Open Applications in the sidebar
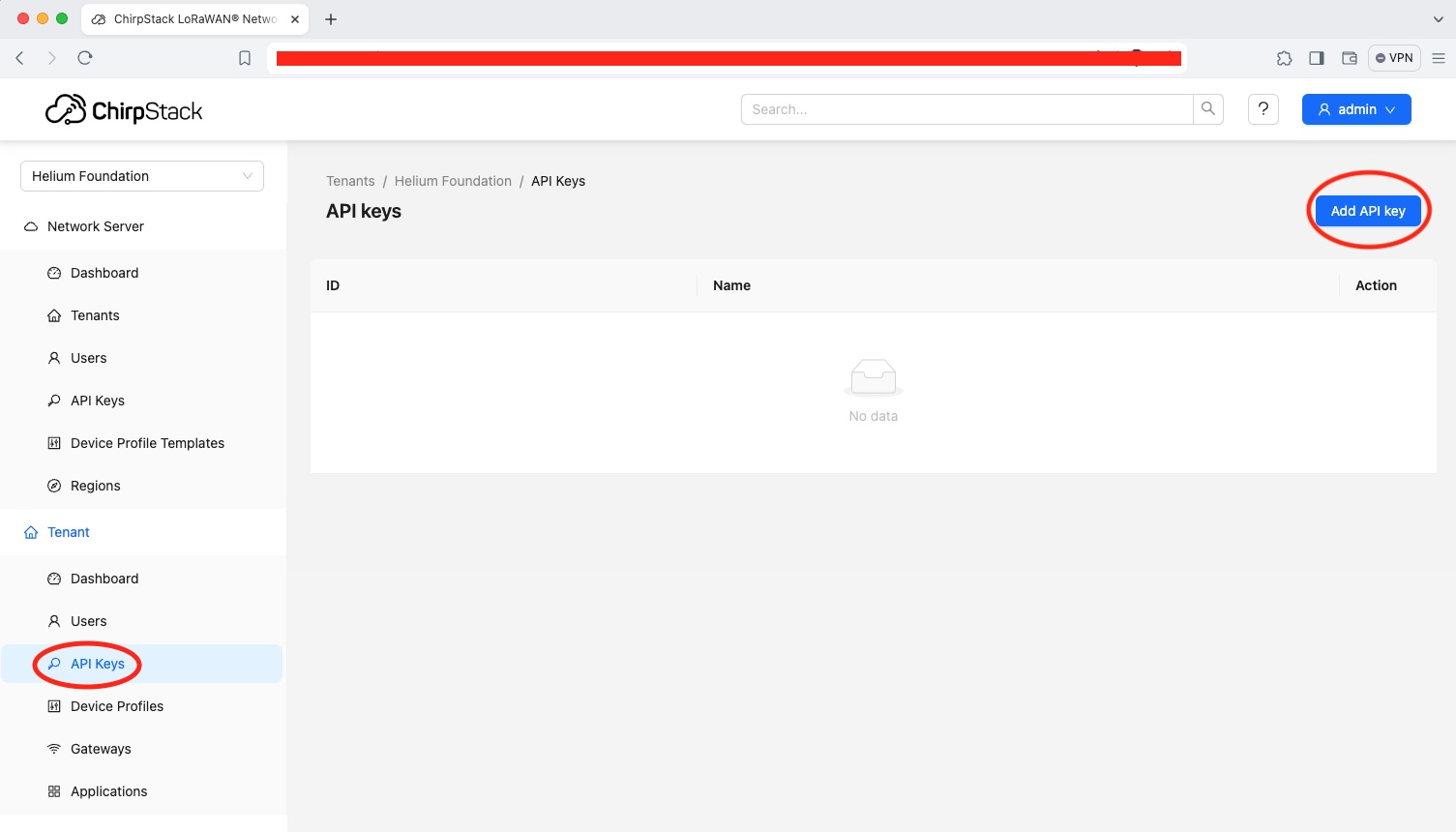 click(108, 791)
